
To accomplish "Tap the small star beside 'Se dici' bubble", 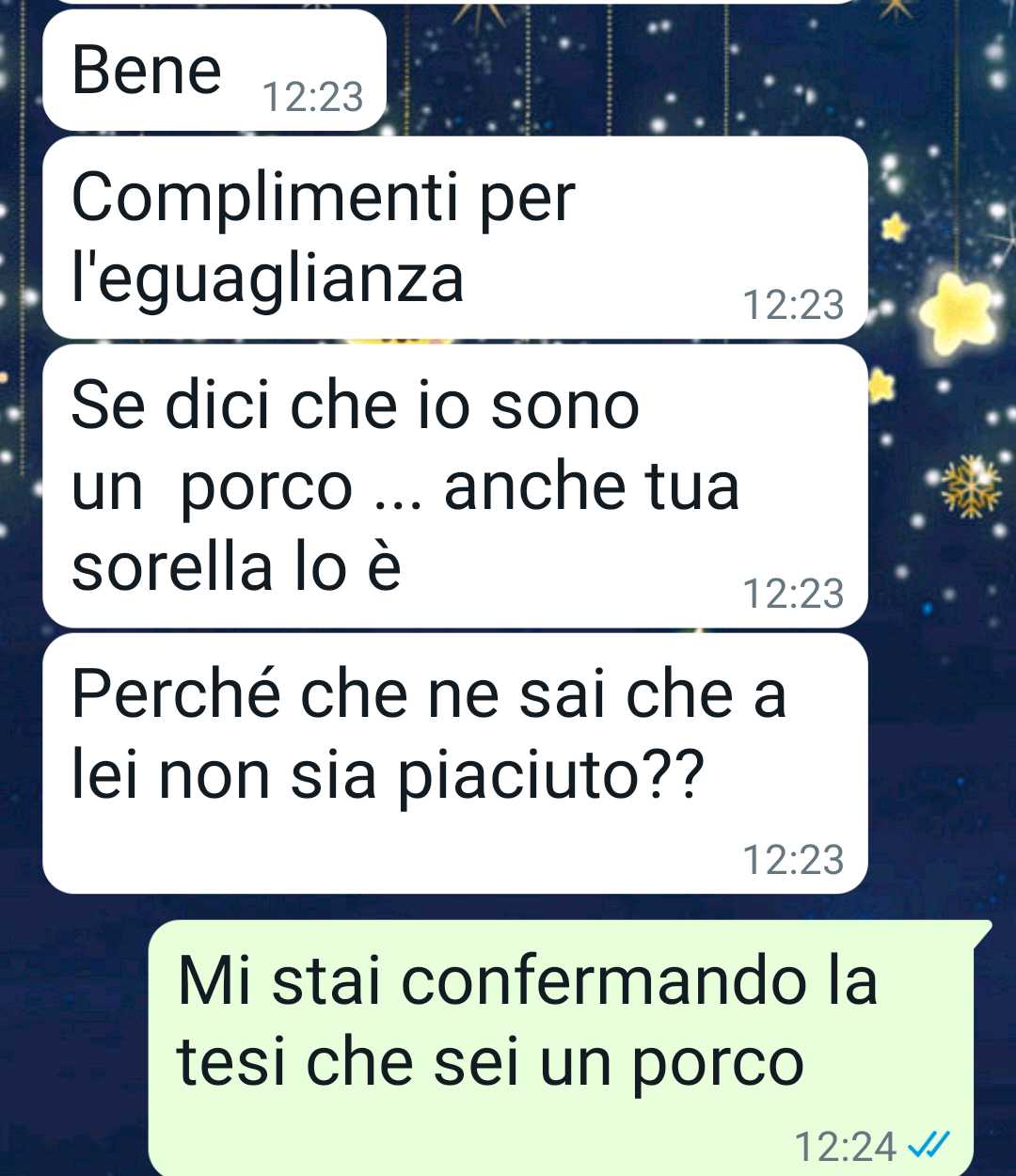I will click(x=882, y=385).
